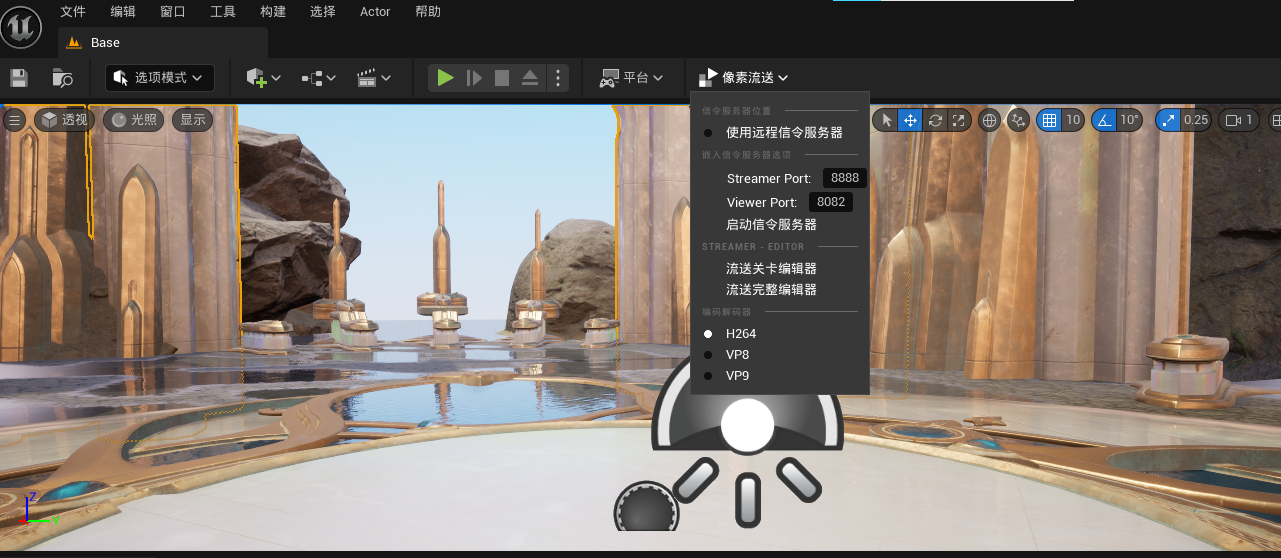Open the camera speed setting 1
The height and width of the screenshot is (558, 1281).
[x=1239, y=120]
